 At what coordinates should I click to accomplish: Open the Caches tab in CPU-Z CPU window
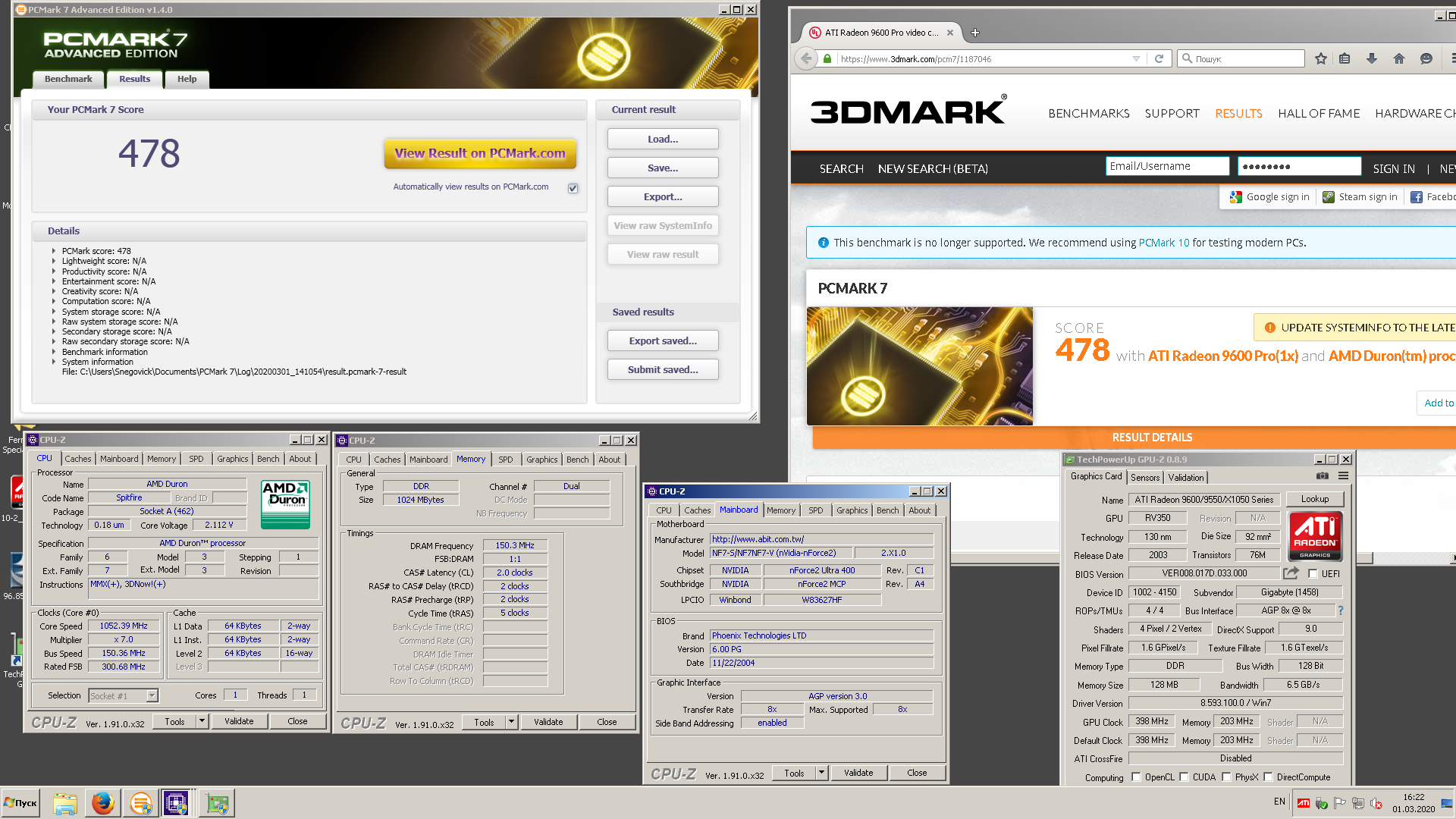point(78,459)
